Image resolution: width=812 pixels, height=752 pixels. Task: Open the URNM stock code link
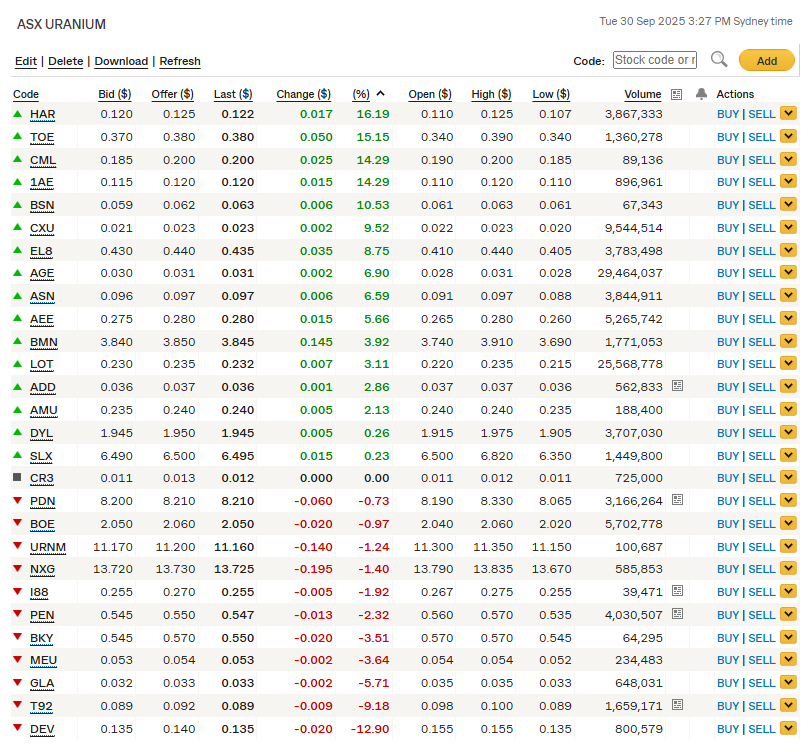48,547
